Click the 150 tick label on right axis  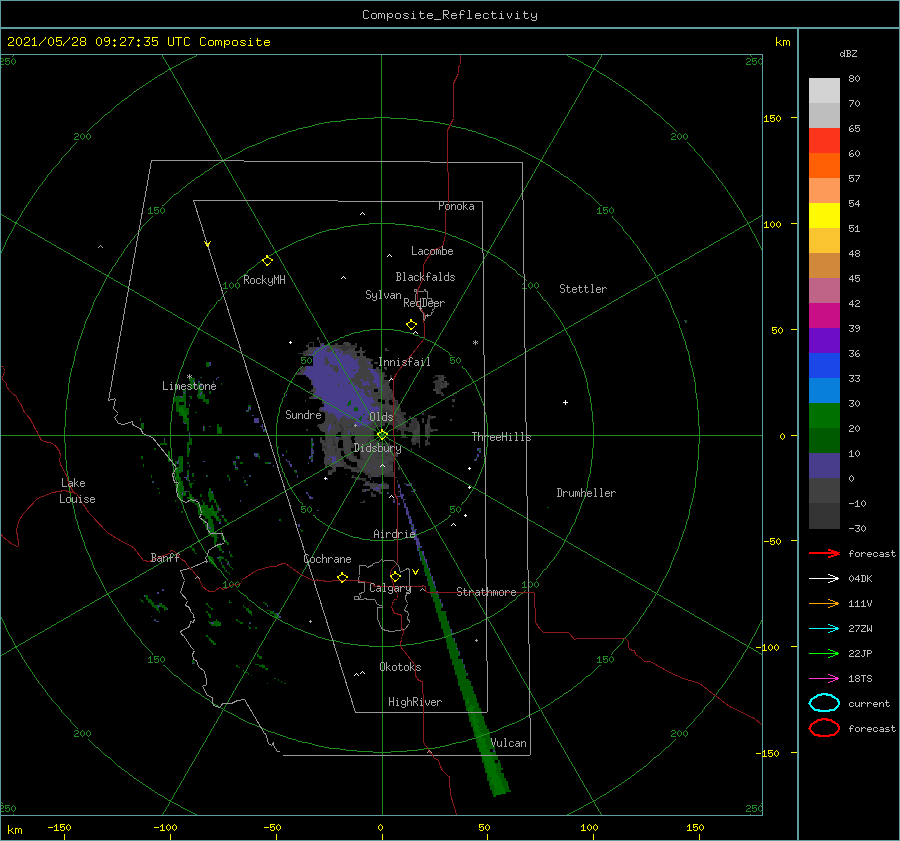(772, 118)
